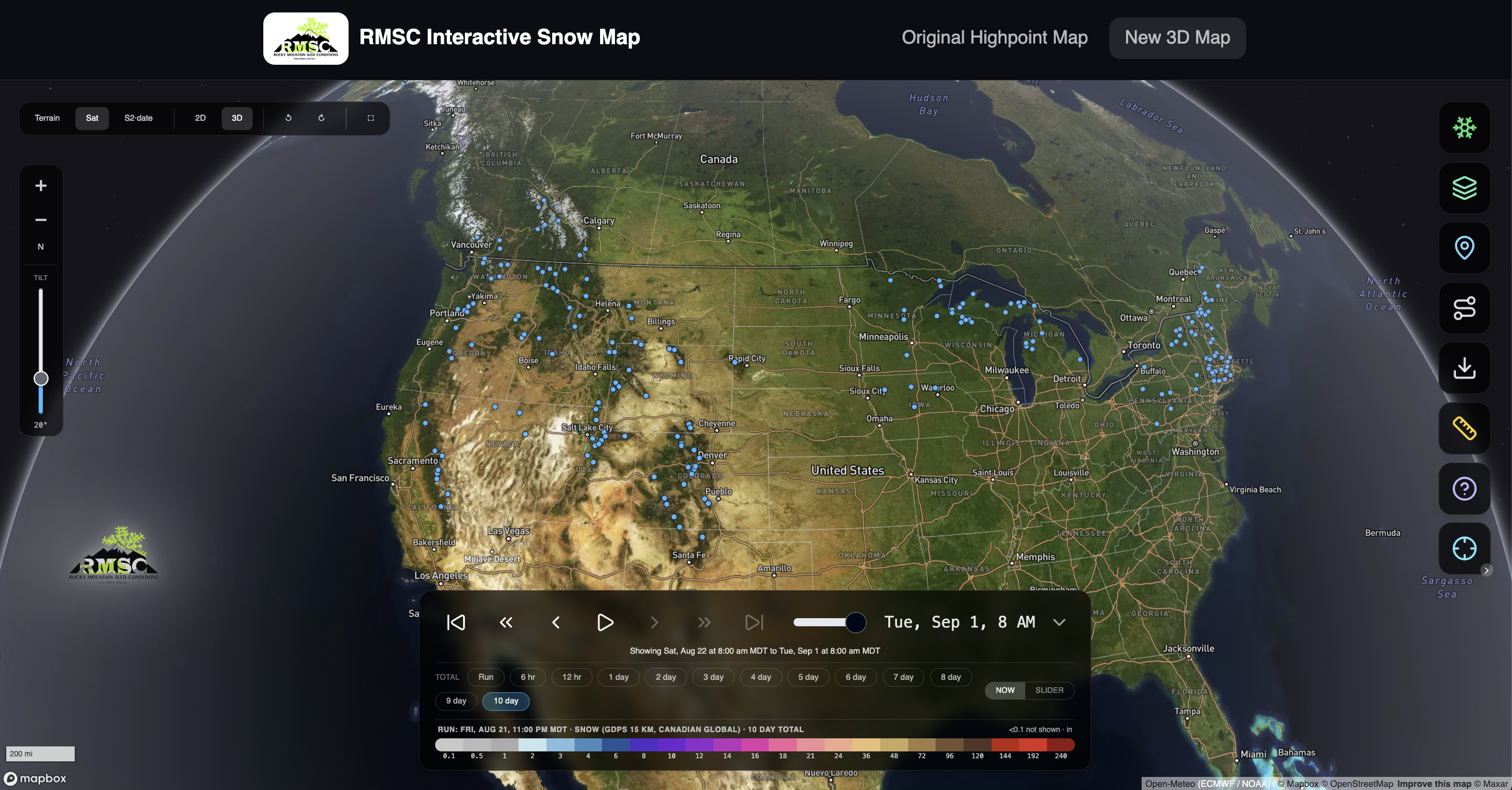
Task: Click the crosshair locate-me button
Action: pyautogui.click(x=1464, y=548)
